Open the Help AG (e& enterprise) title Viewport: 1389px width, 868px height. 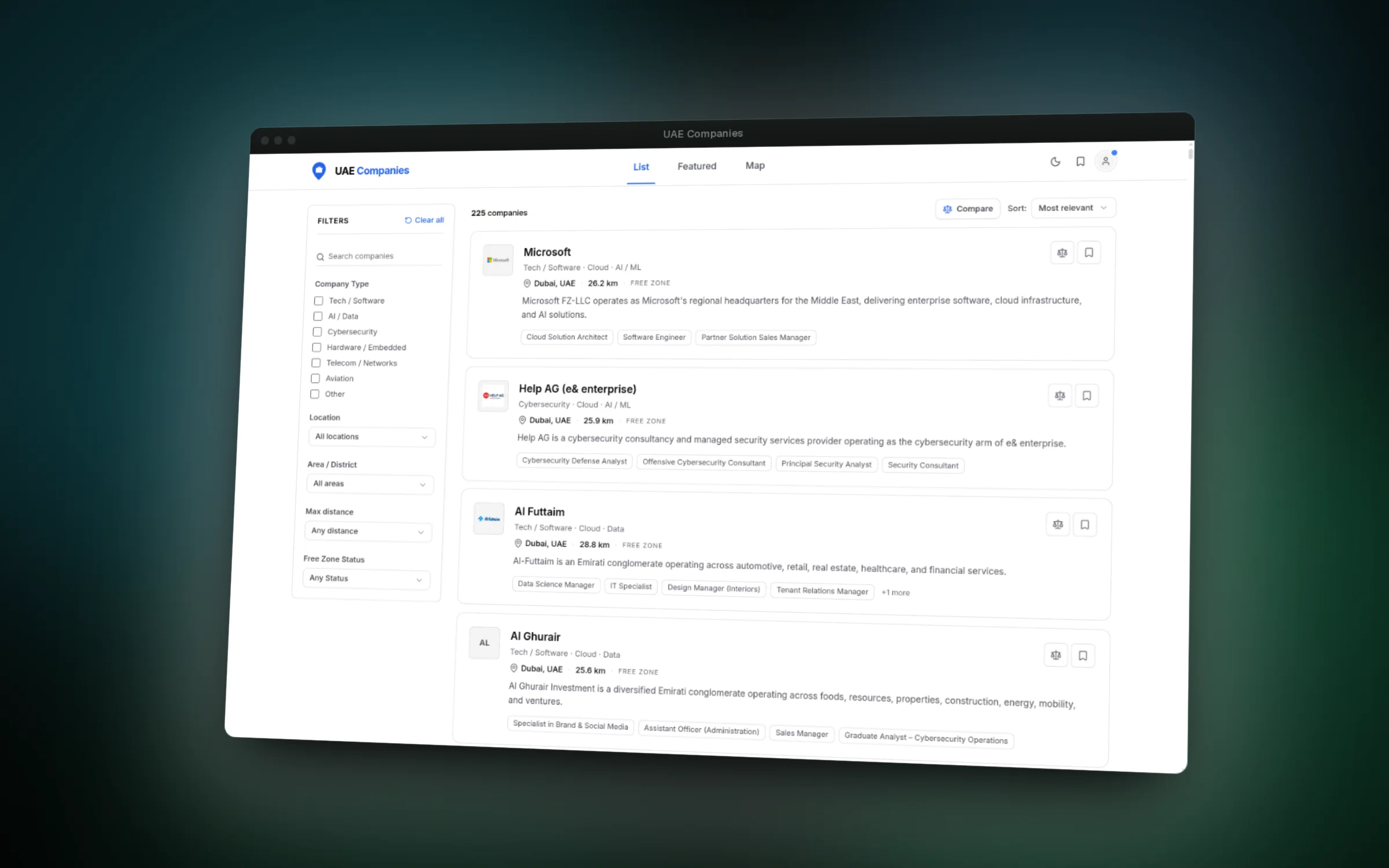click(578, 389)
